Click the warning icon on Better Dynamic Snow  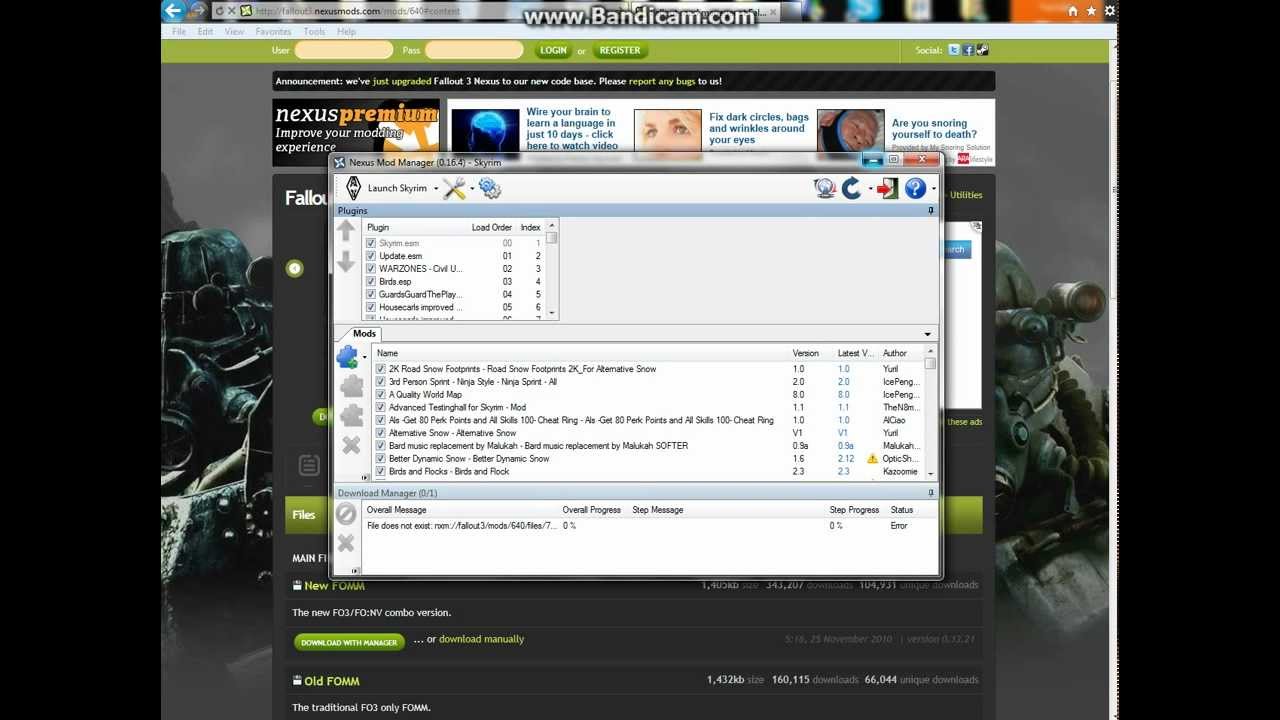(x=872, y=459)
